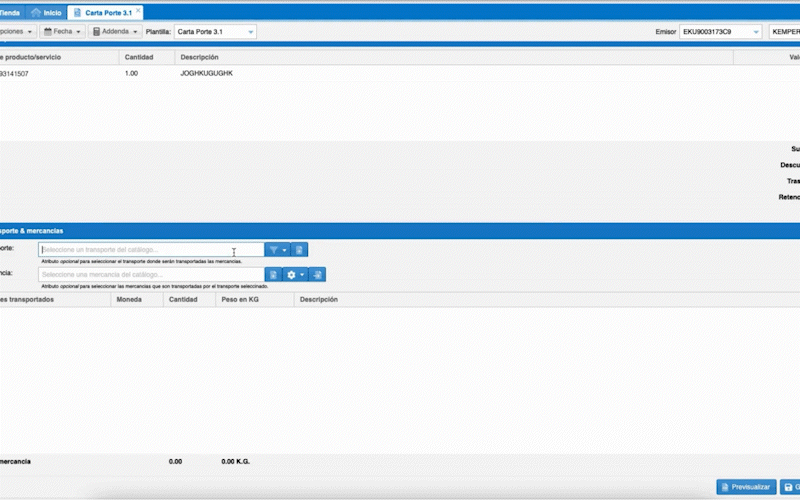800x500 pixels.
Task: Click the 'Peso en KG' column header
Action: click(242, 299)
